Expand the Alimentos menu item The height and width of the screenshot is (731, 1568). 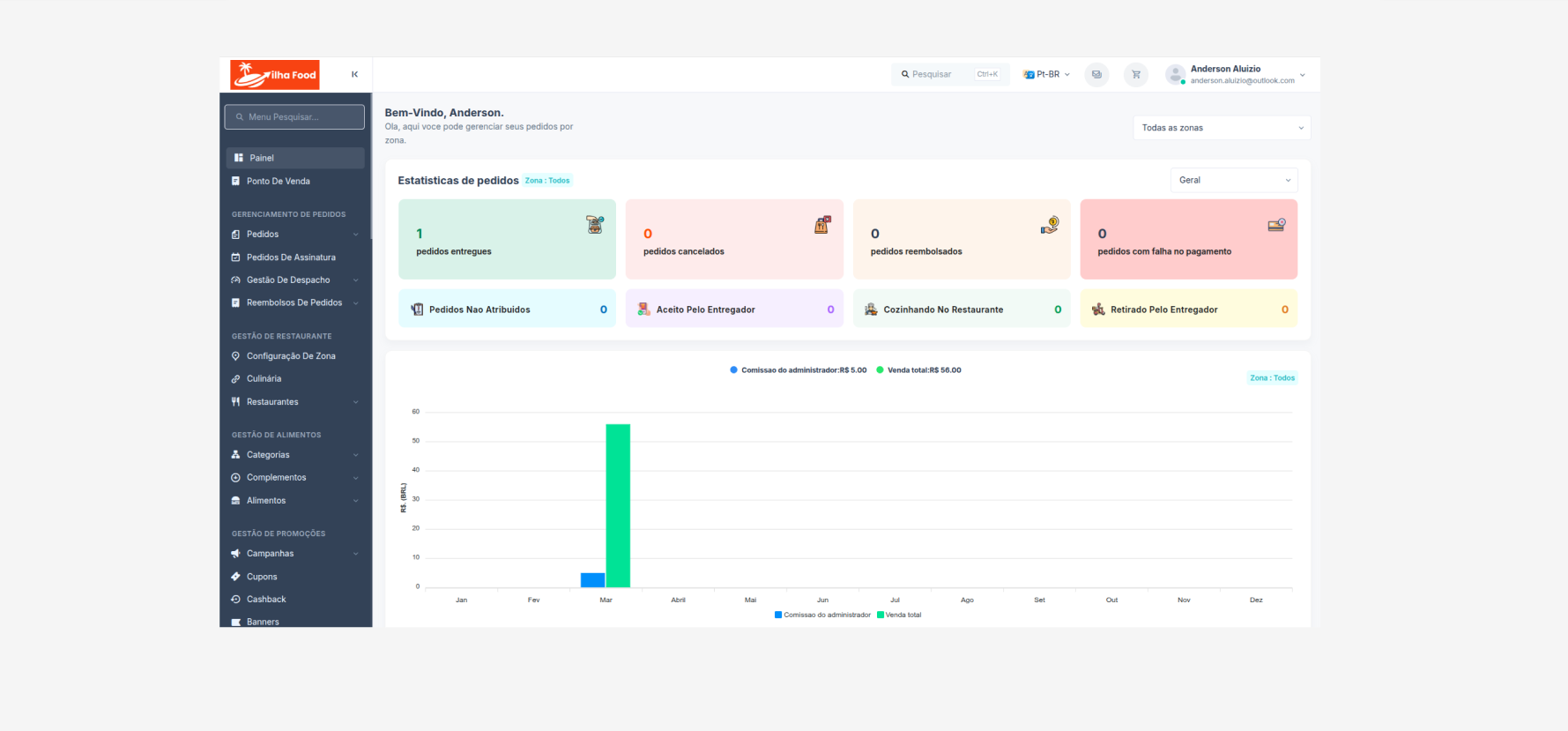click(x=295, y=501)
